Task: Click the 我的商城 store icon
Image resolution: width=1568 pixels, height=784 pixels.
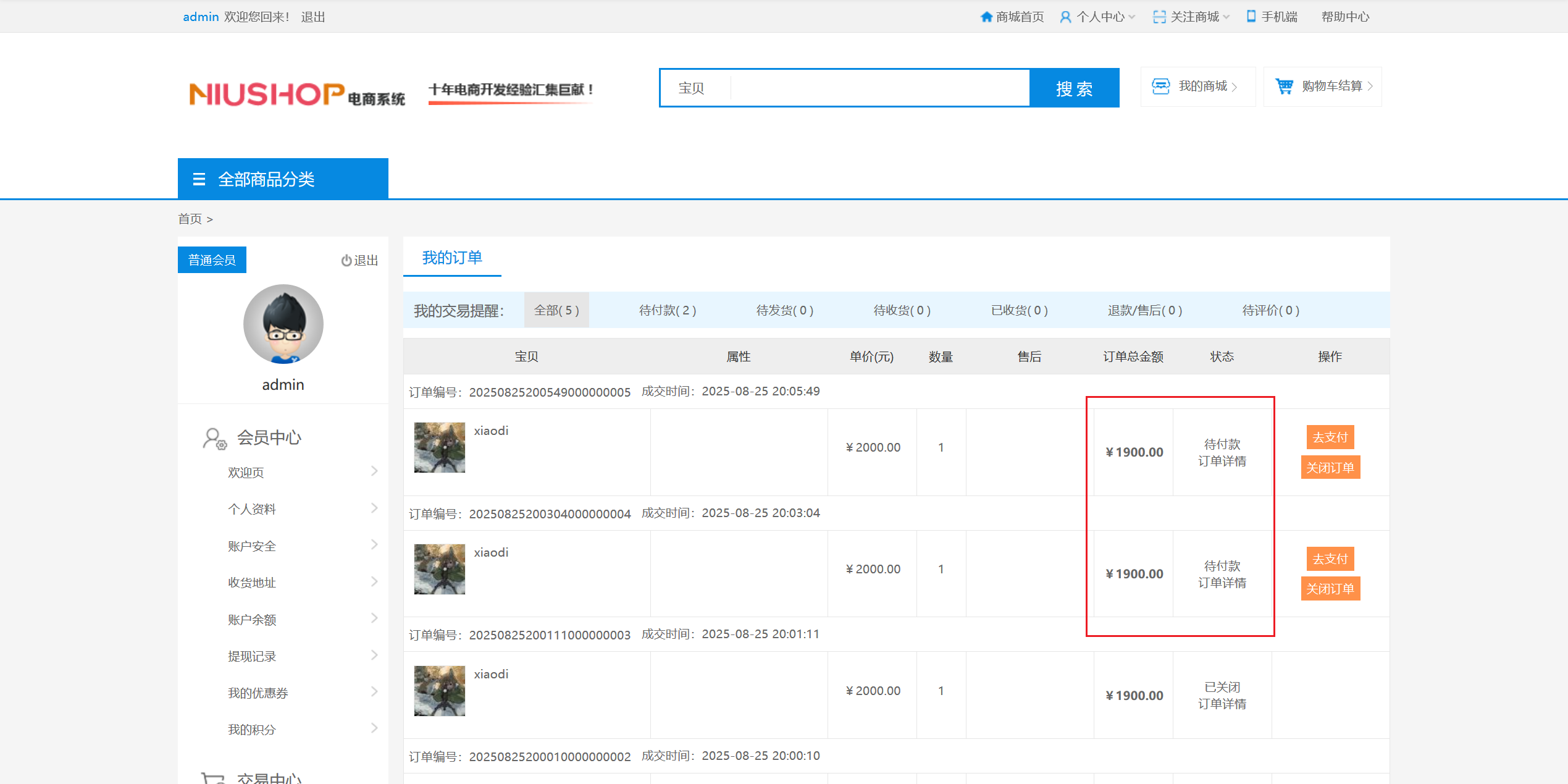Action: (1161, 86)
